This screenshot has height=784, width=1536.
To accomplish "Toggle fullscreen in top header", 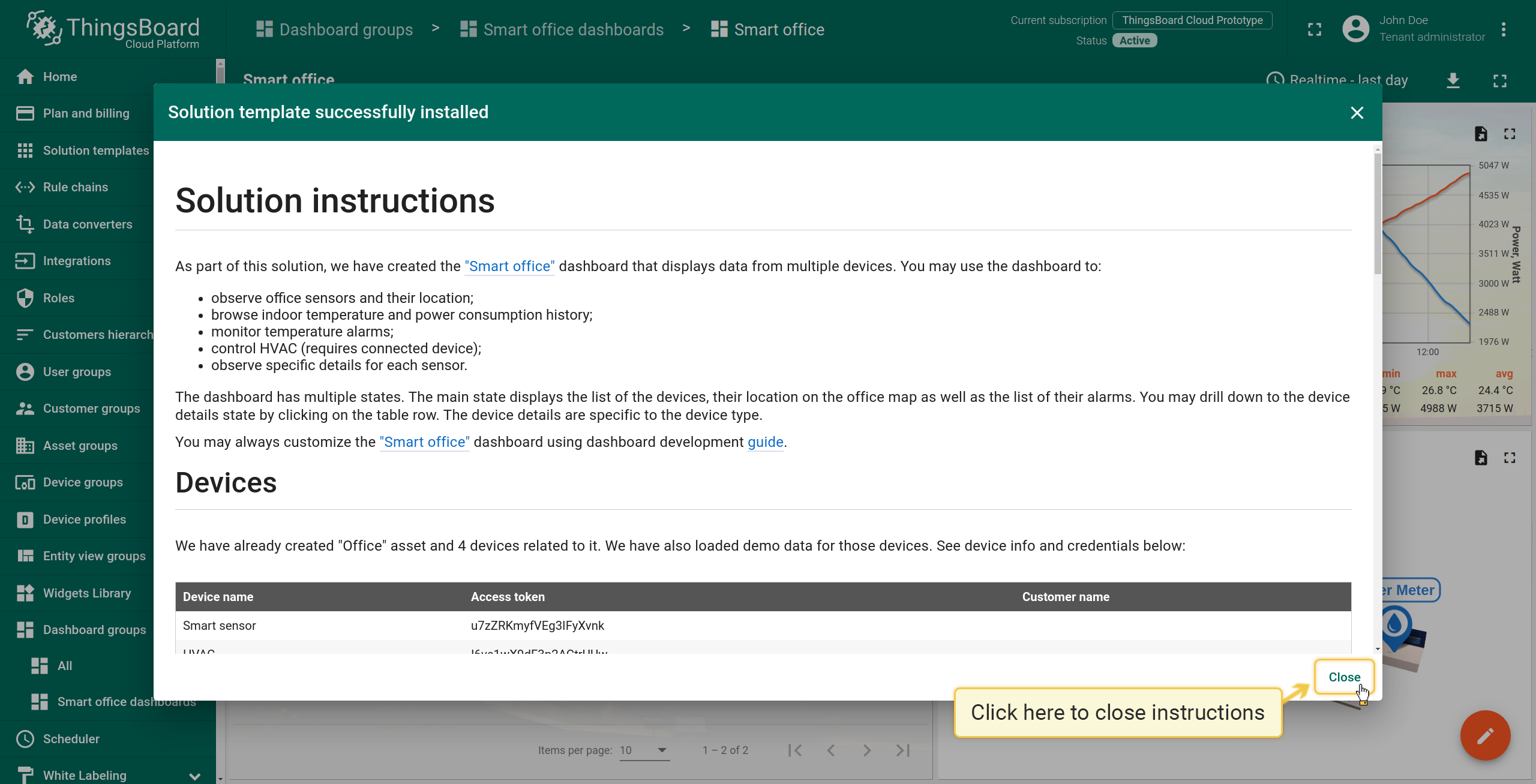I will (x=1315, y=29).
